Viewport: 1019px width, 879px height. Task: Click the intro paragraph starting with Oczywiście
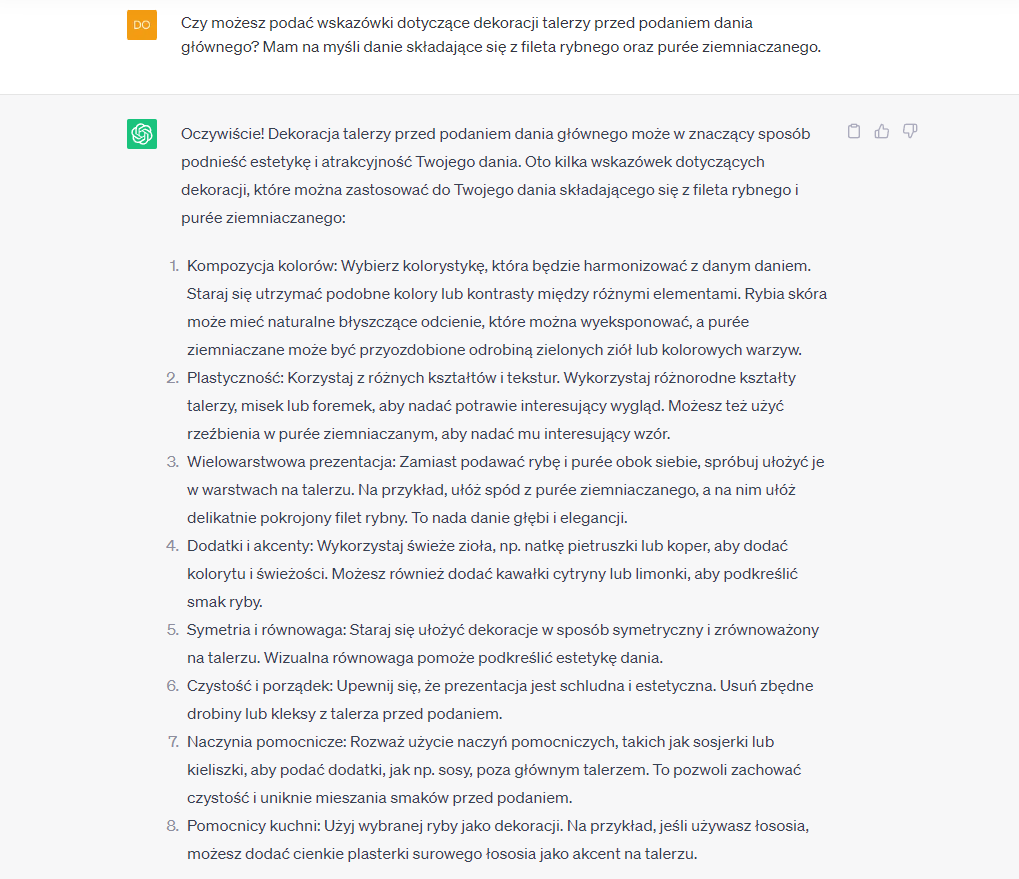(x=496, y=176)
